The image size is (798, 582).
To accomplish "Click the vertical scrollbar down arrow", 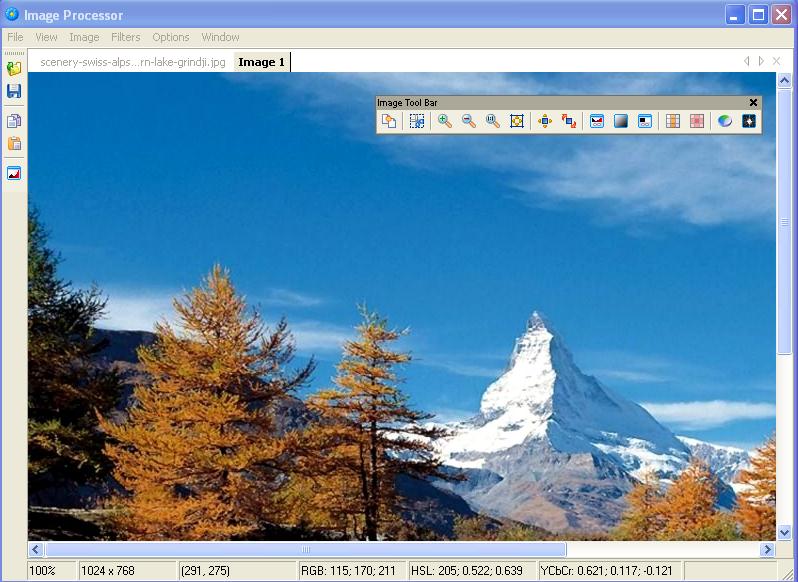I will tap(784, 533).
